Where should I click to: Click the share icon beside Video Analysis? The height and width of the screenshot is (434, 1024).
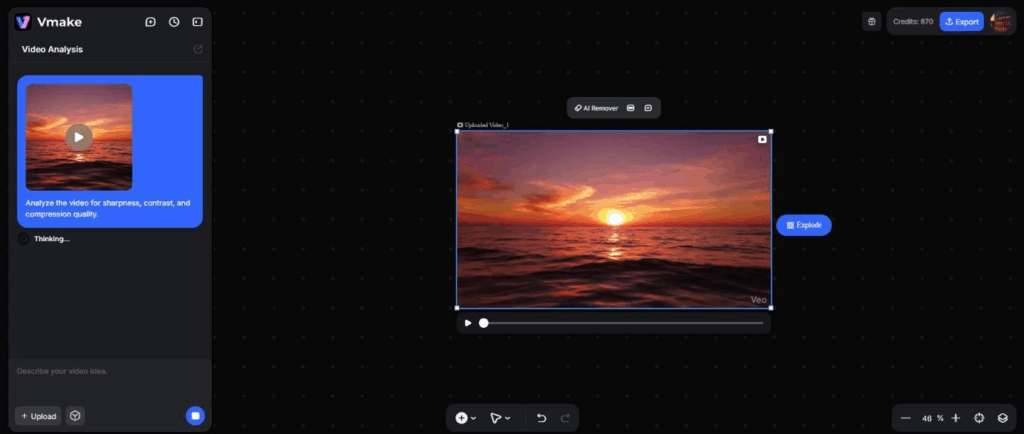click(198, 49)
